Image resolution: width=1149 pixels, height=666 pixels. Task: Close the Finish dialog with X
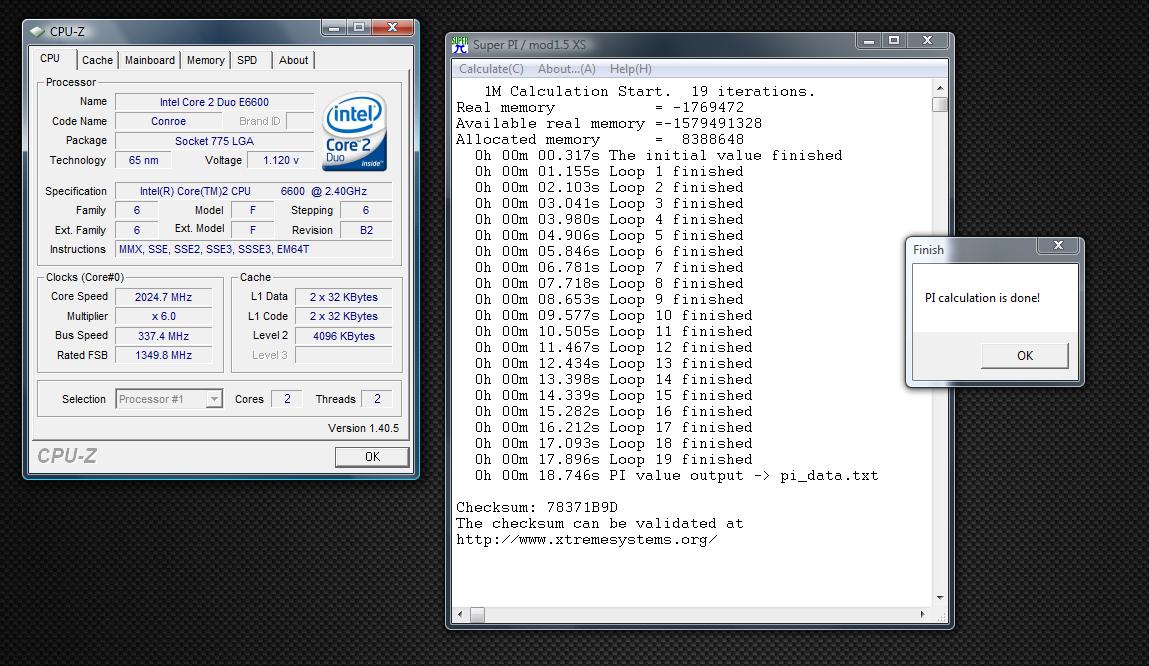[x=1058, y=245]
